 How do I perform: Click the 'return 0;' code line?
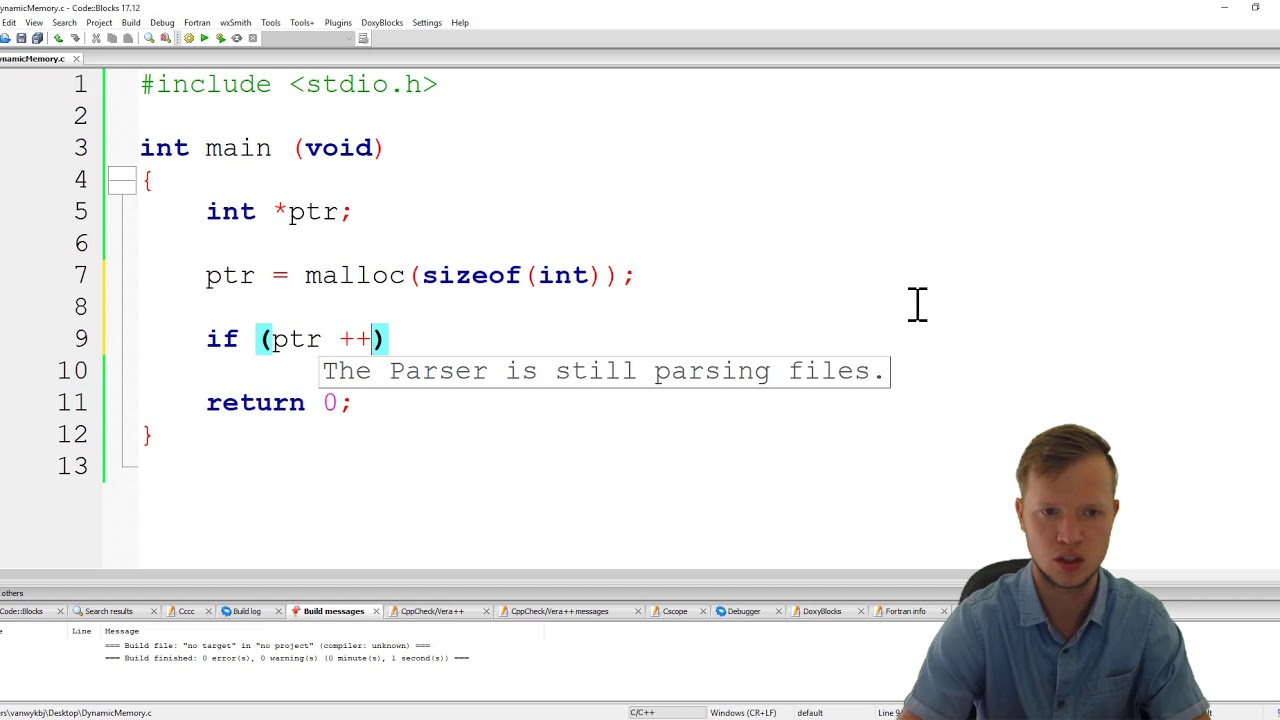tap(279, 403)
